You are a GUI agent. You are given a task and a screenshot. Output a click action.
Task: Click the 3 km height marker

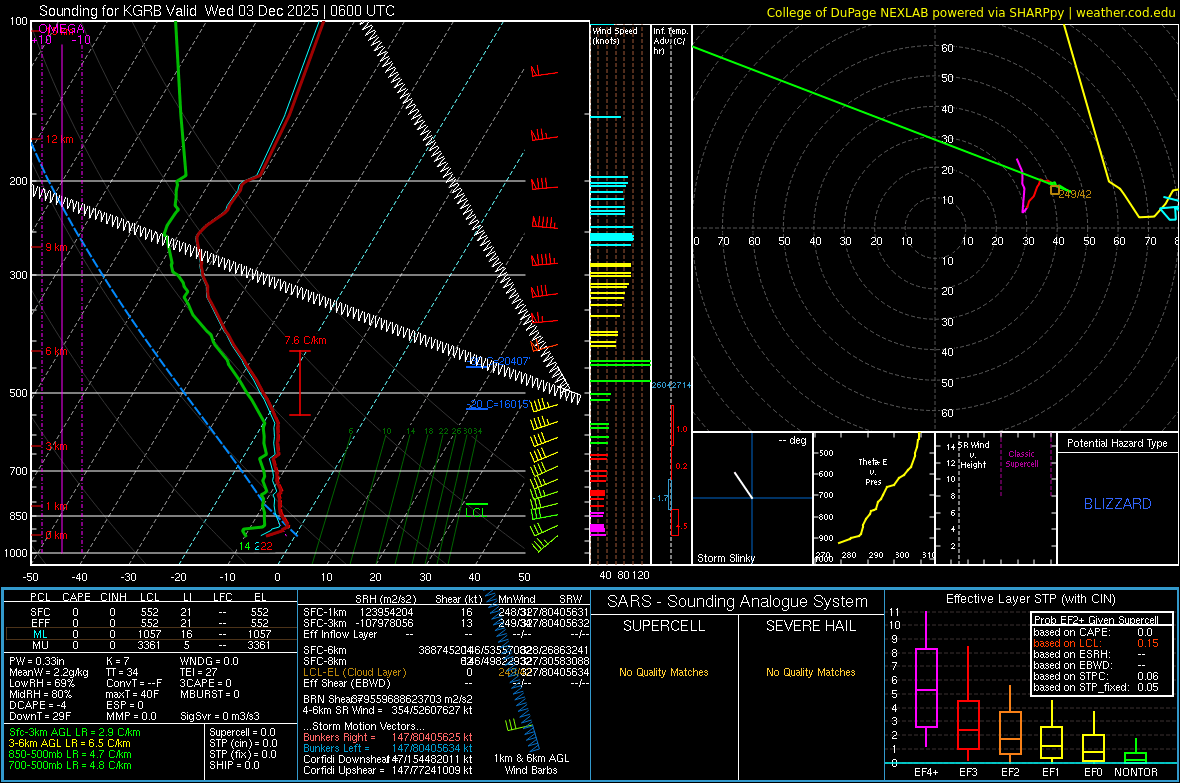56,446
